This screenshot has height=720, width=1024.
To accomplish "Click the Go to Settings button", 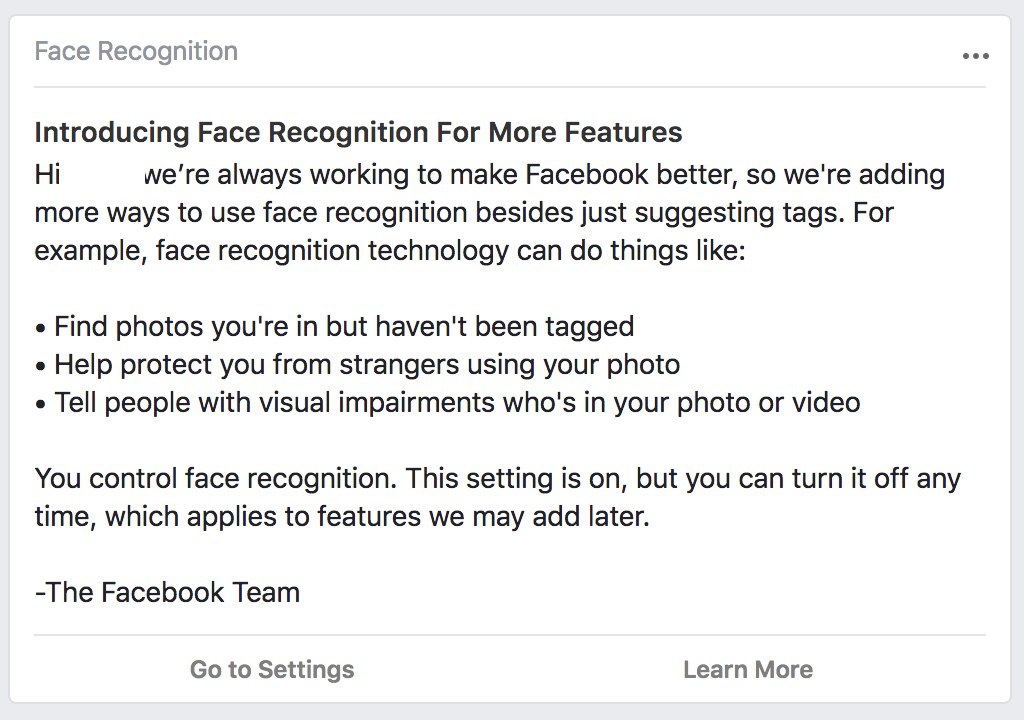I will [x=272, y=670].
